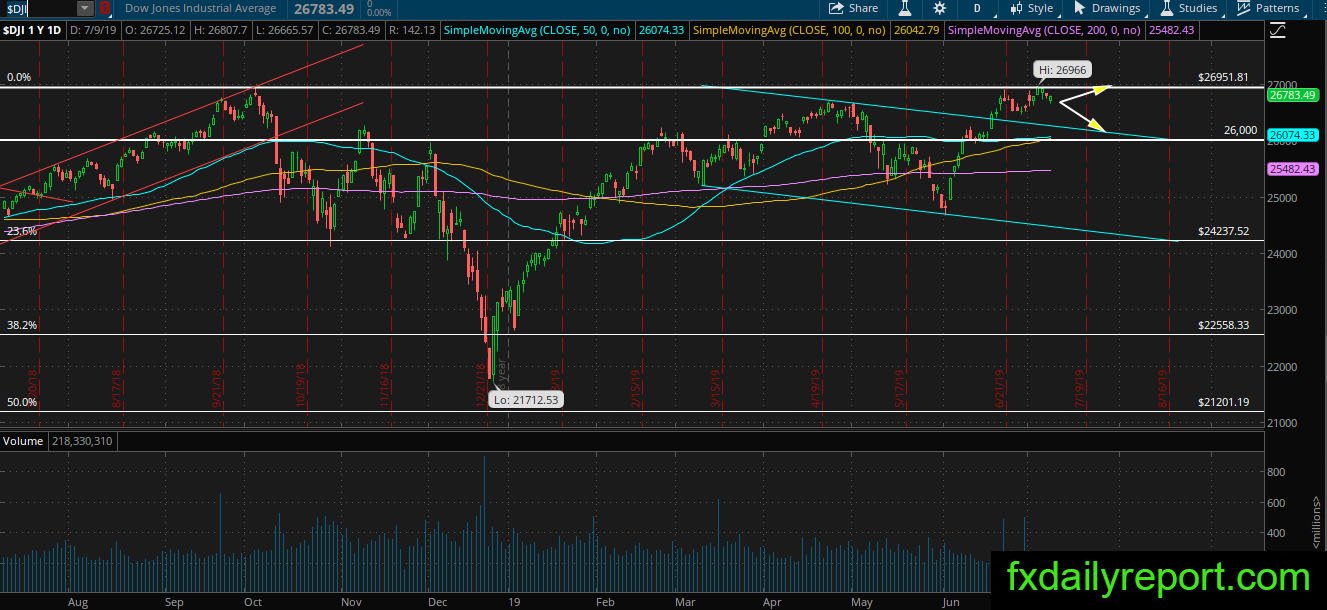1327x610 pixels.
Task: Click the $DJI symbol input field
Action: coord(39,8)
